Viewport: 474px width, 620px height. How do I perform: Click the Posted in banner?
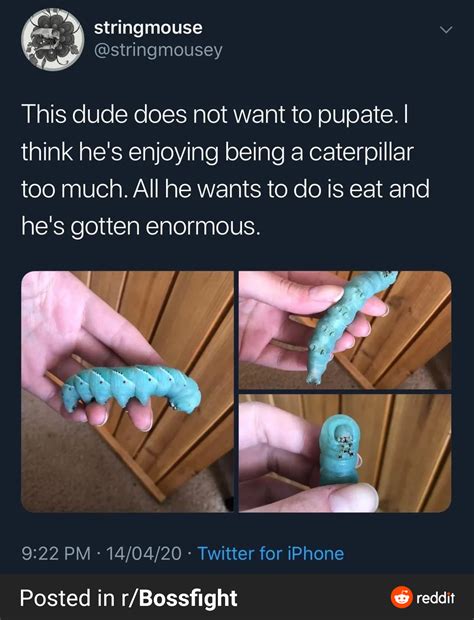[237, 597]
